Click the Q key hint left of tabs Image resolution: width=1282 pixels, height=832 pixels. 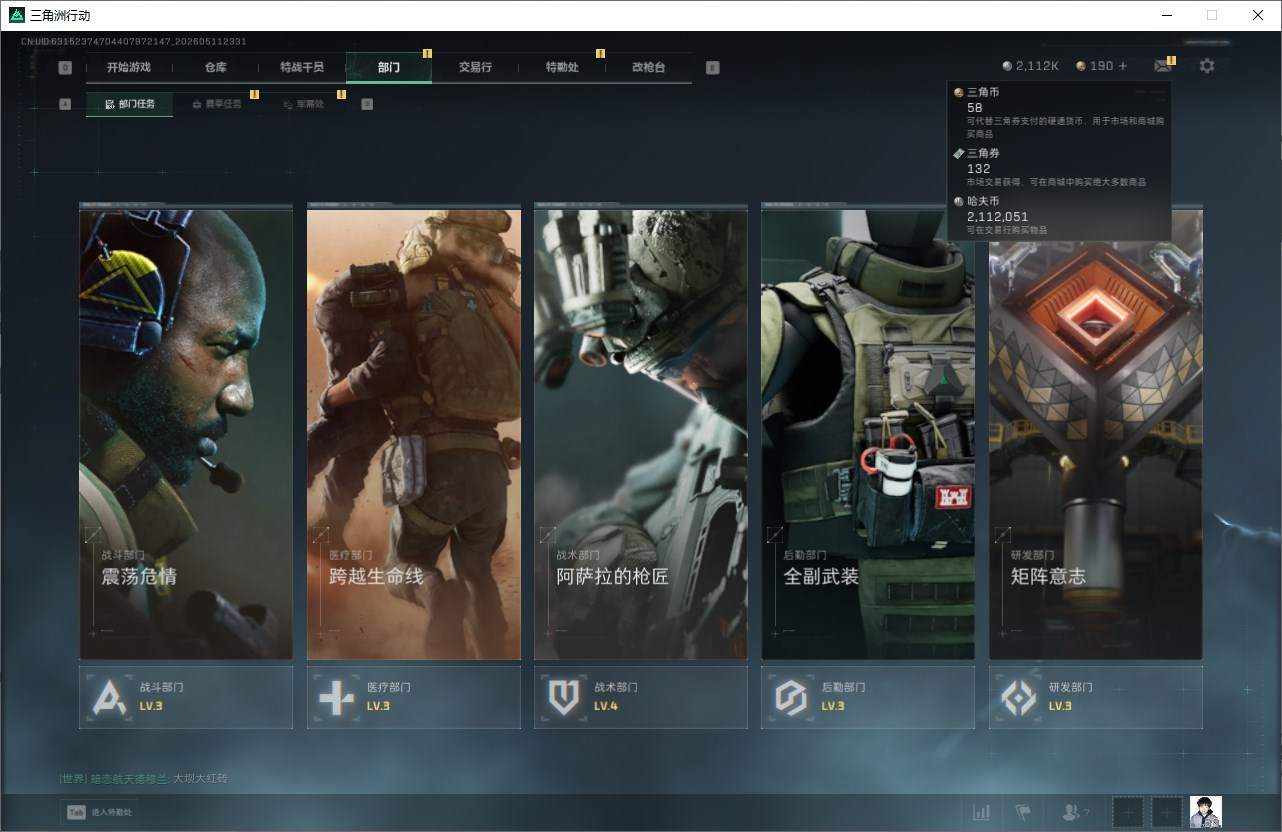coord(65,68)
